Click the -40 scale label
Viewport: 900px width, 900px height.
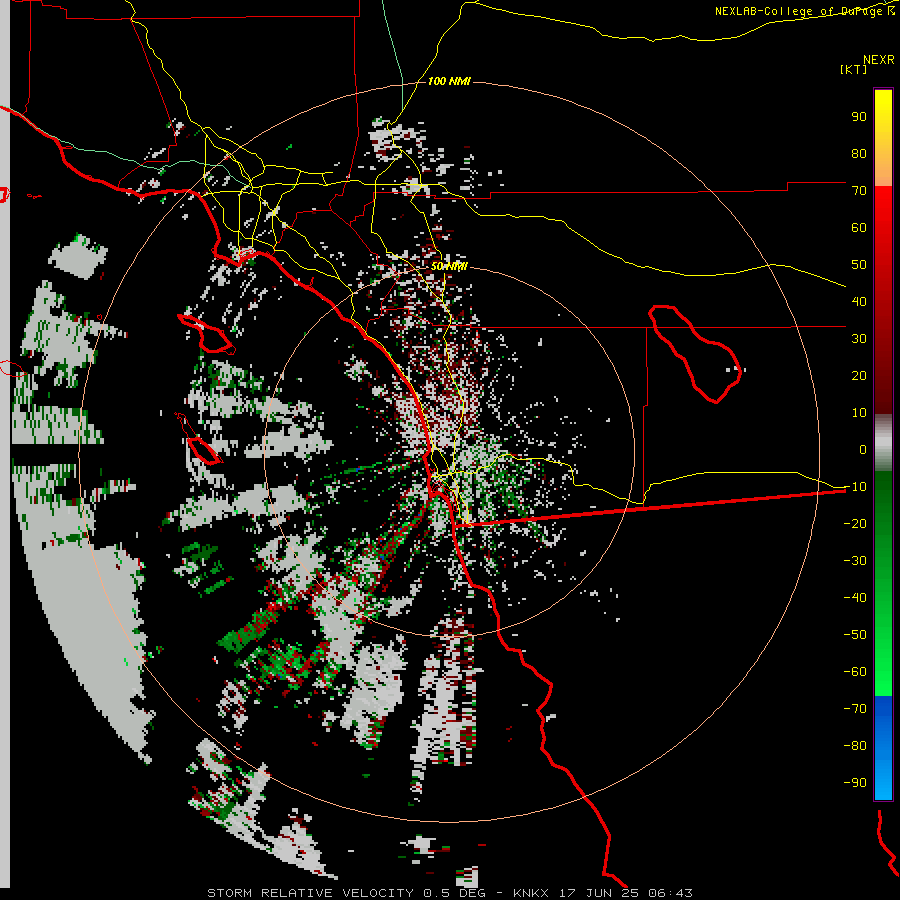(x=855, y=598)
